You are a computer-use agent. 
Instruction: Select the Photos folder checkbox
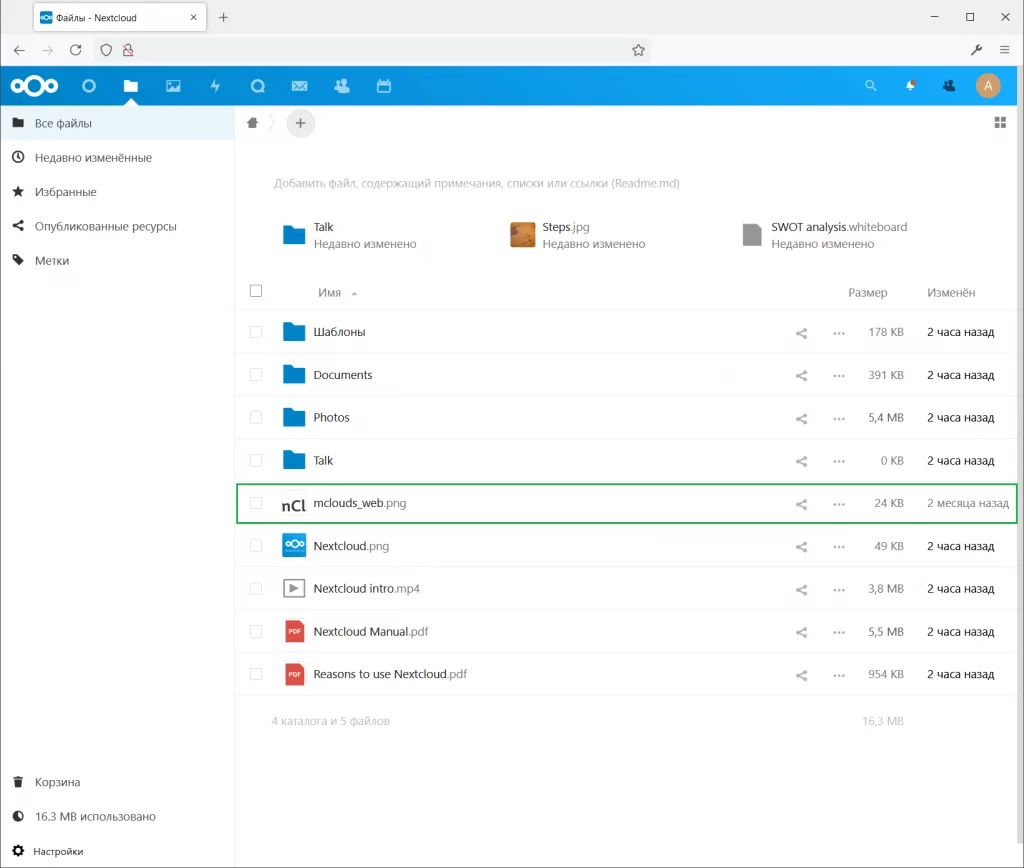pos(256,417)
